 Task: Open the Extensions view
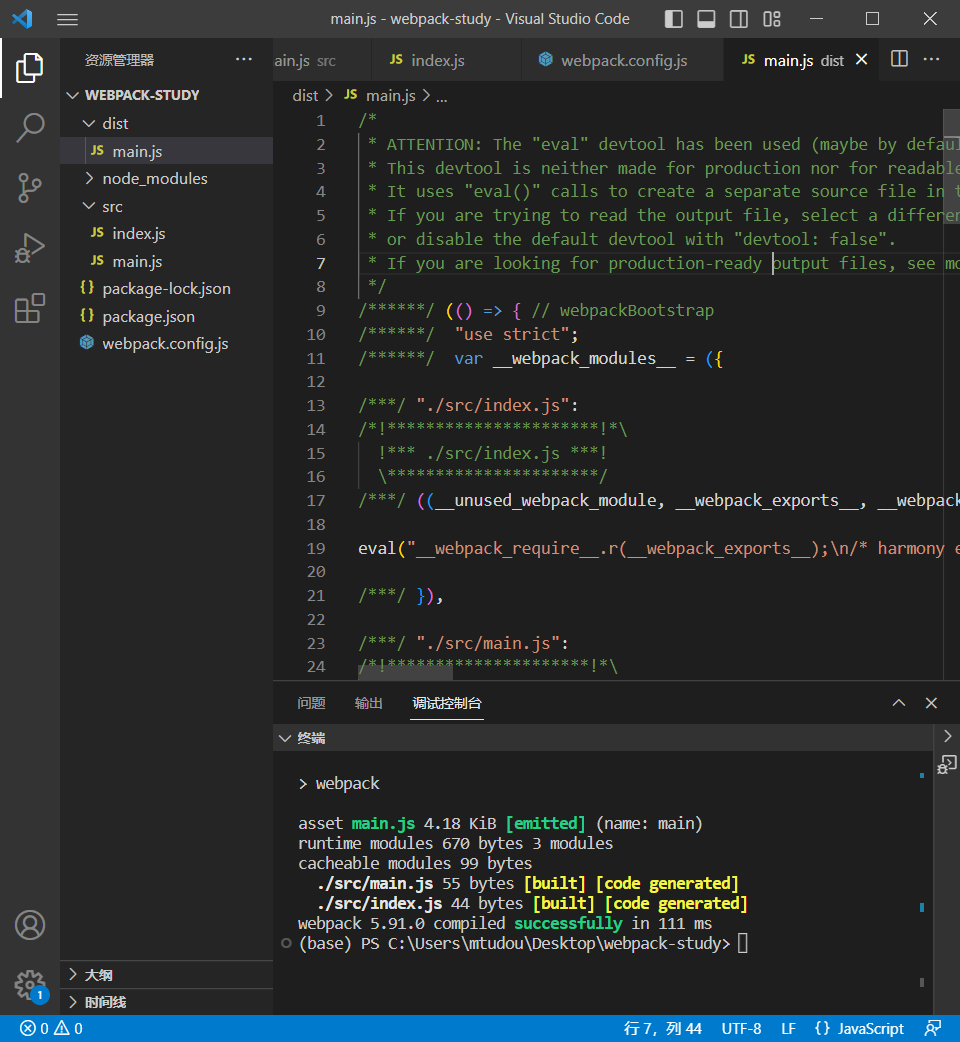point(30,309)
